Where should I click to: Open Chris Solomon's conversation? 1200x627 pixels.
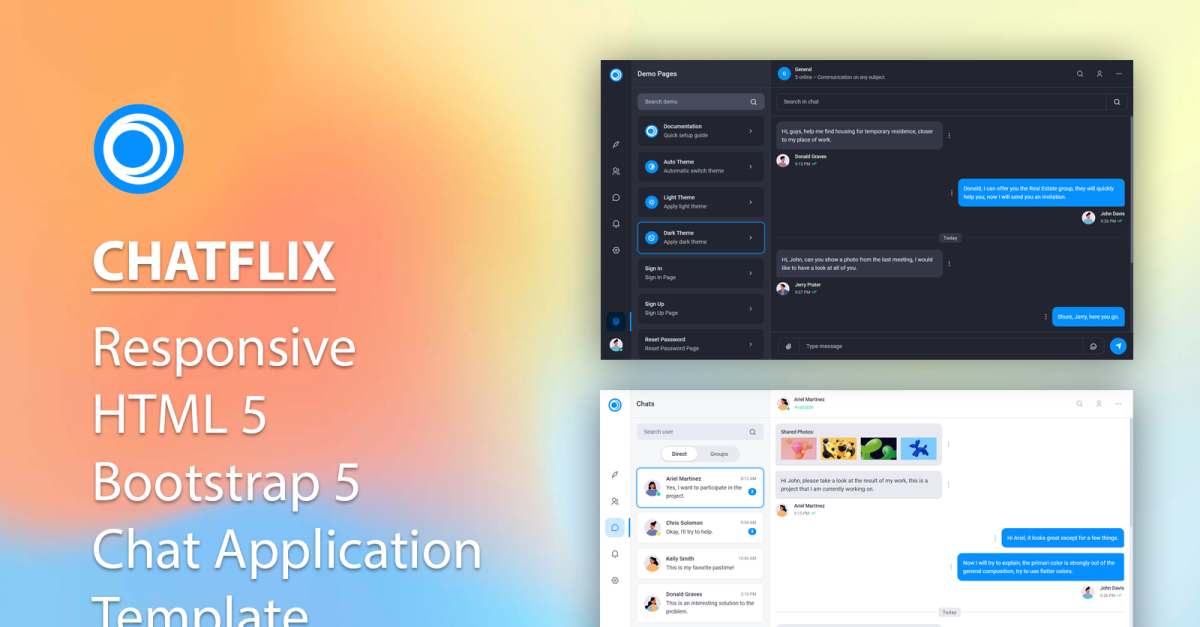coord(700,527)
